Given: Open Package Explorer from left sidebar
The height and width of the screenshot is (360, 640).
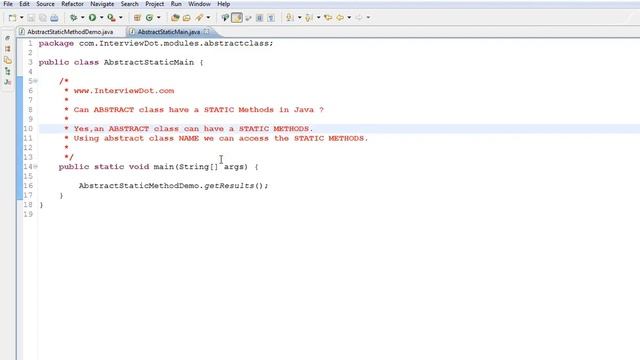Looking at the screenshot, I should (7, 49).
